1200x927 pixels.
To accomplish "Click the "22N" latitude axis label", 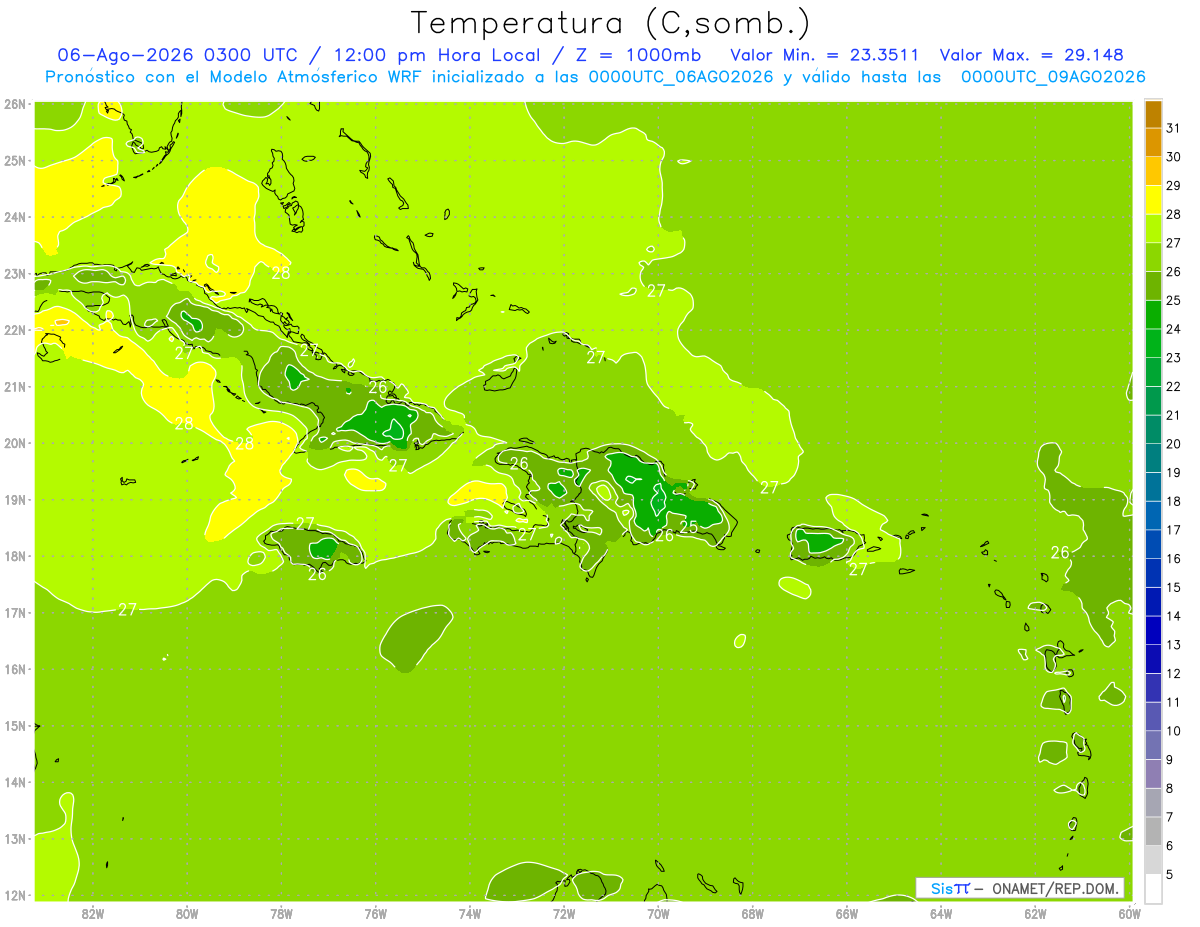I will click(x=15, y=330).
